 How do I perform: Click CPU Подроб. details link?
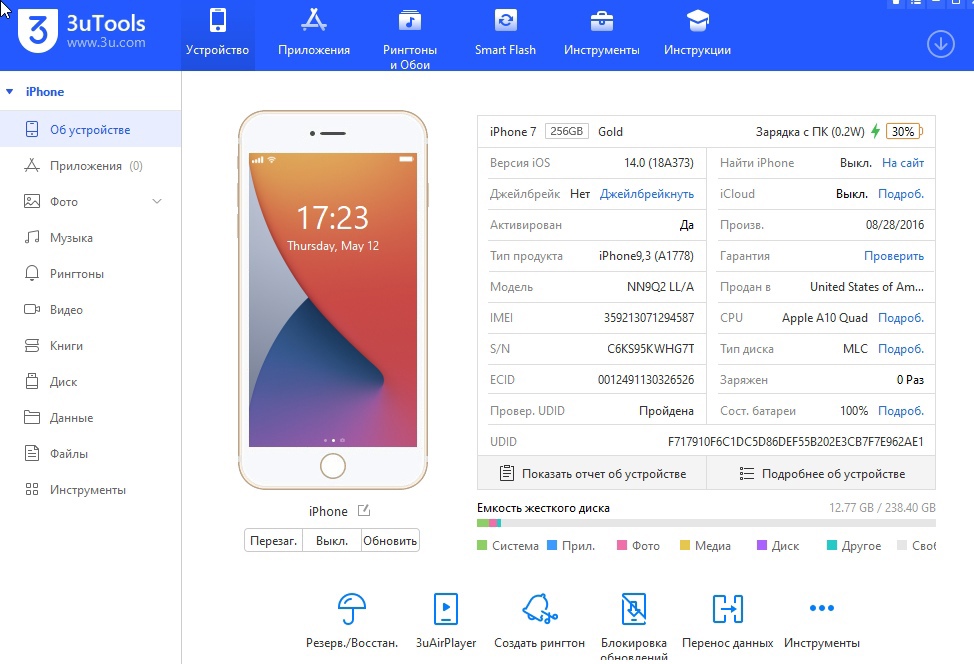tap(901, 317)
